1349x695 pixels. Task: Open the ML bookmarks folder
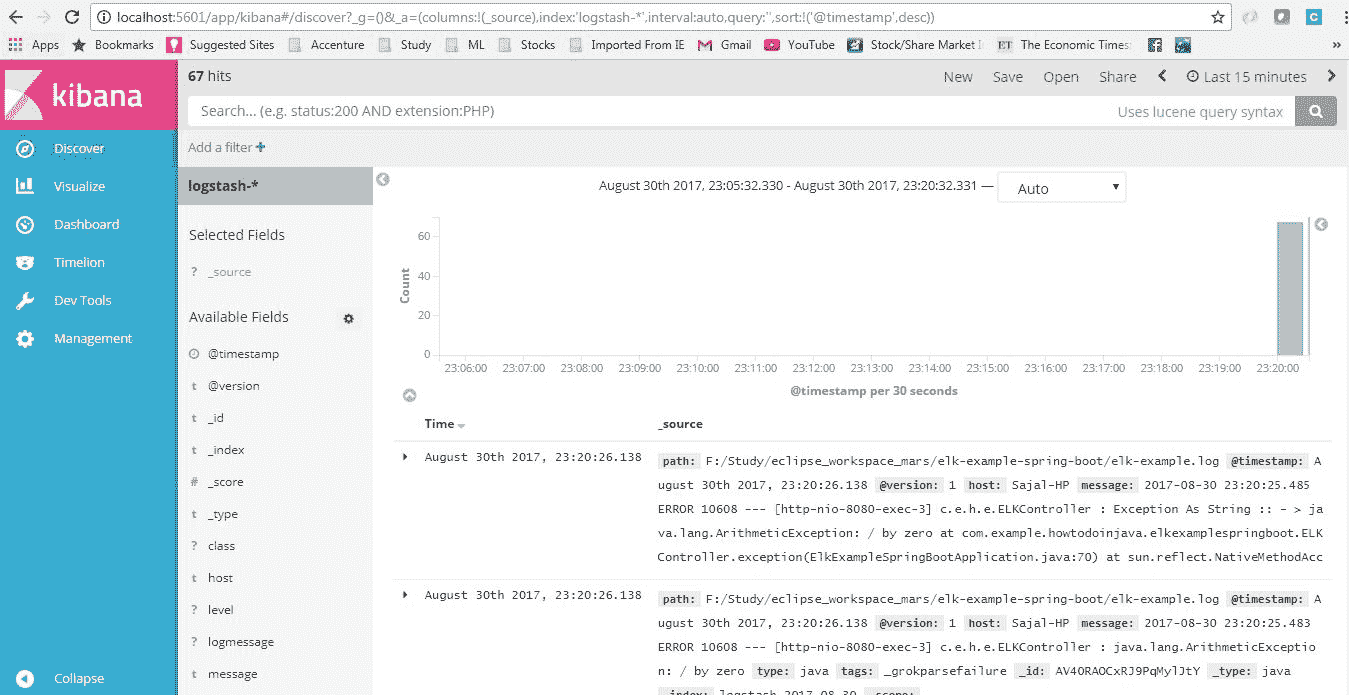click(x=464, y=45)
